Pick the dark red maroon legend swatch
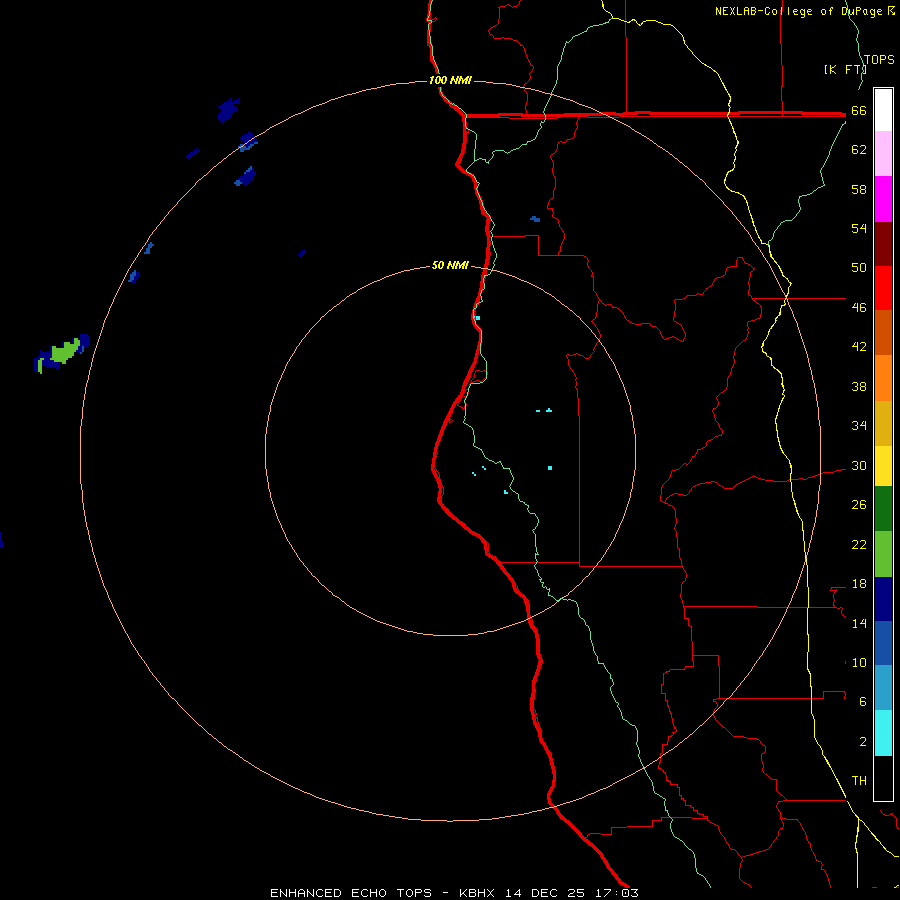 pyautogui.click(x=883, y=243)
